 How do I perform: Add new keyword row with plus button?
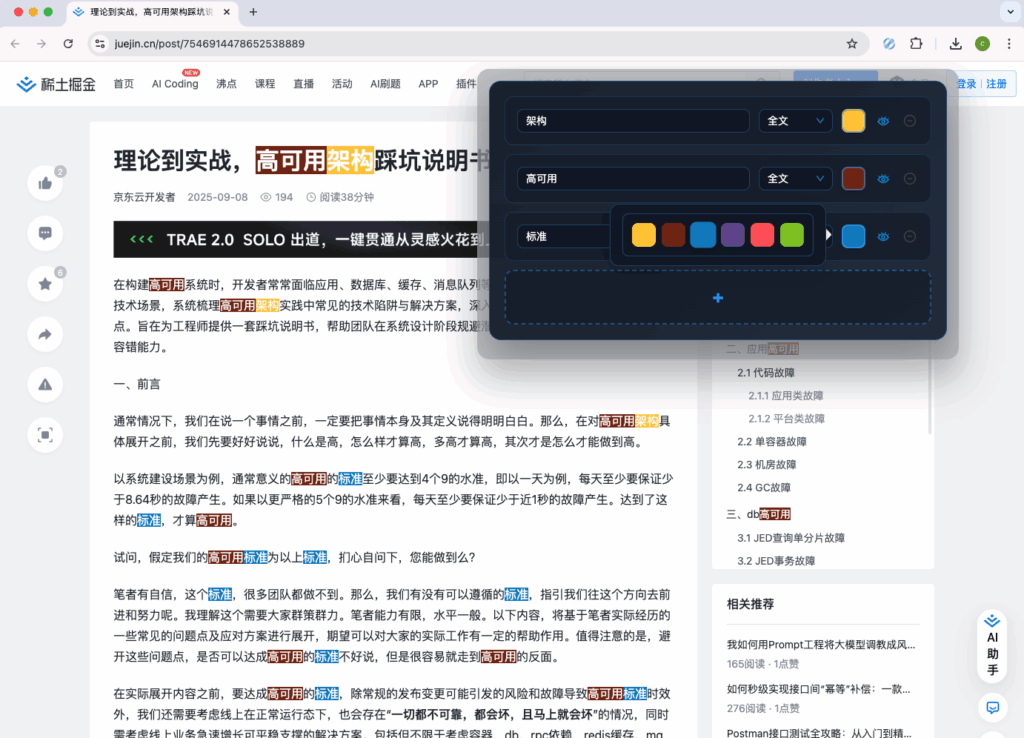click(717, 297)
